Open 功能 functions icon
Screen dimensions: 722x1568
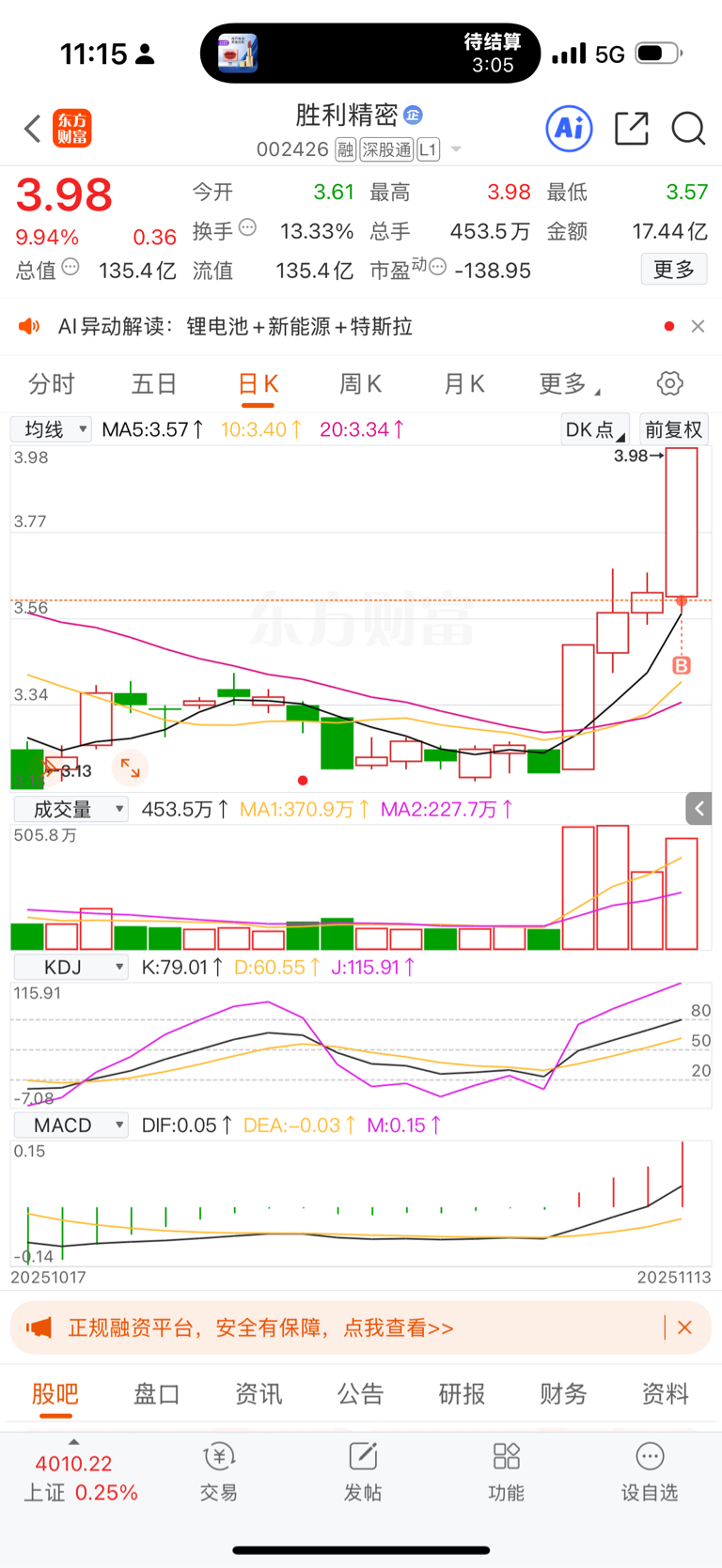(x=507, y=1472)
